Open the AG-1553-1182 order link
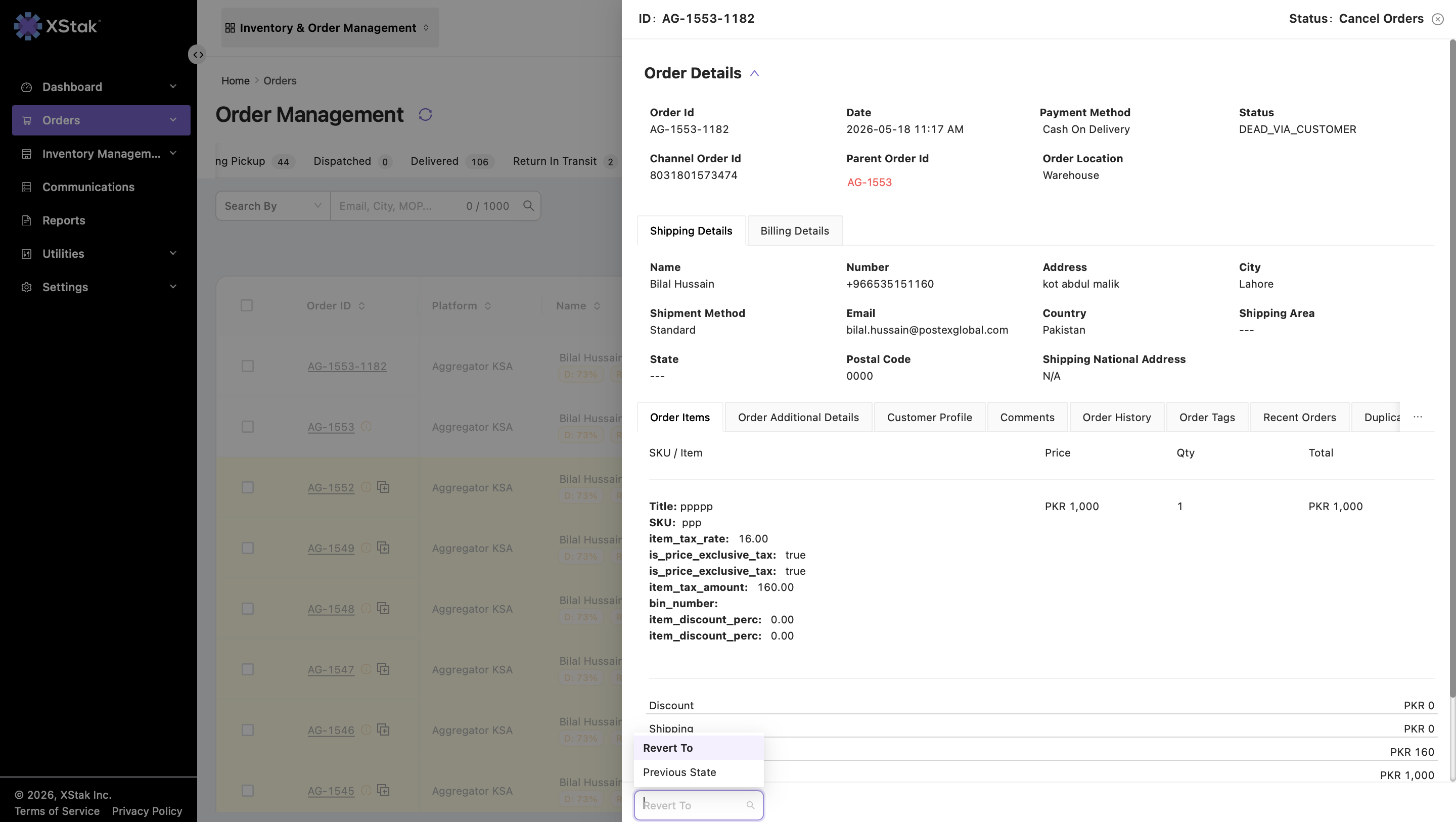The image size is (1456, 822). point(347,367)
